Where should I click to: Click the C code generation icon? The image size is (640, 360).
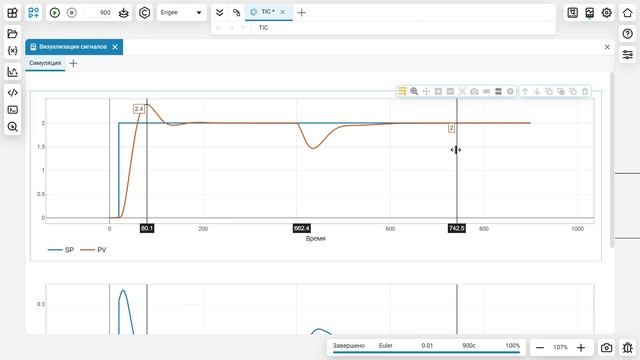[144, 13]
